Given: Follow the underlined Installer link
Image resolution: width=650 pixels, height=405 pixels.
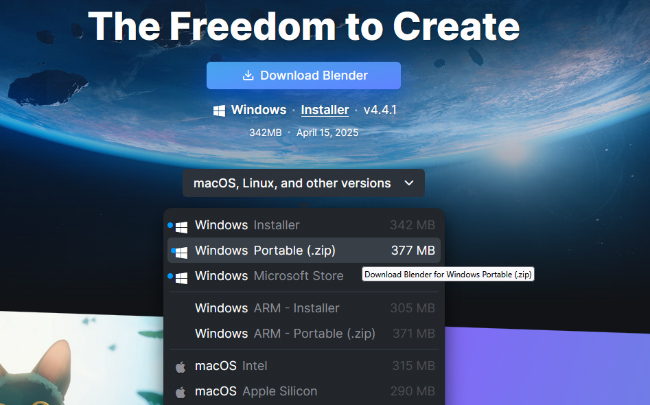Looking at the screenshot, I should click(x=325, y=110).
